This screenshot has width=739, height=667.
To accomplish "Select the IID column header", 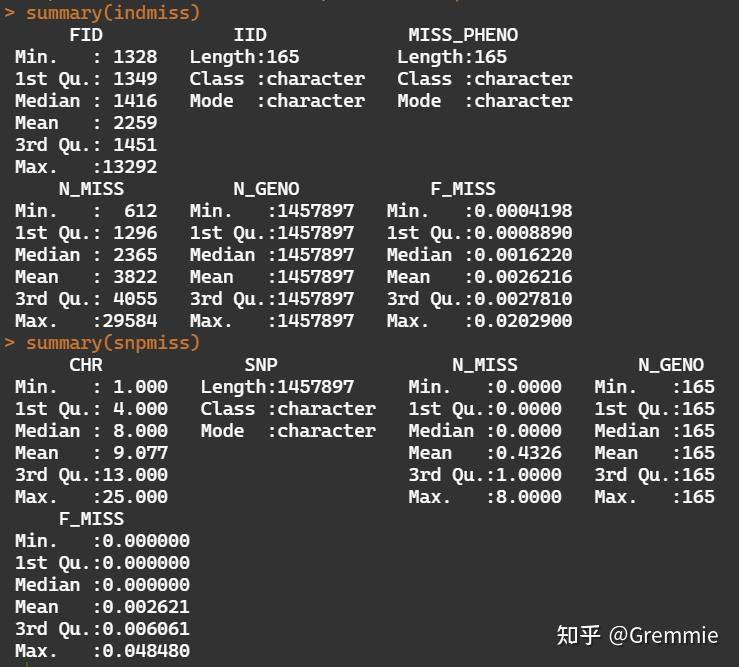I will pos(250,35).
